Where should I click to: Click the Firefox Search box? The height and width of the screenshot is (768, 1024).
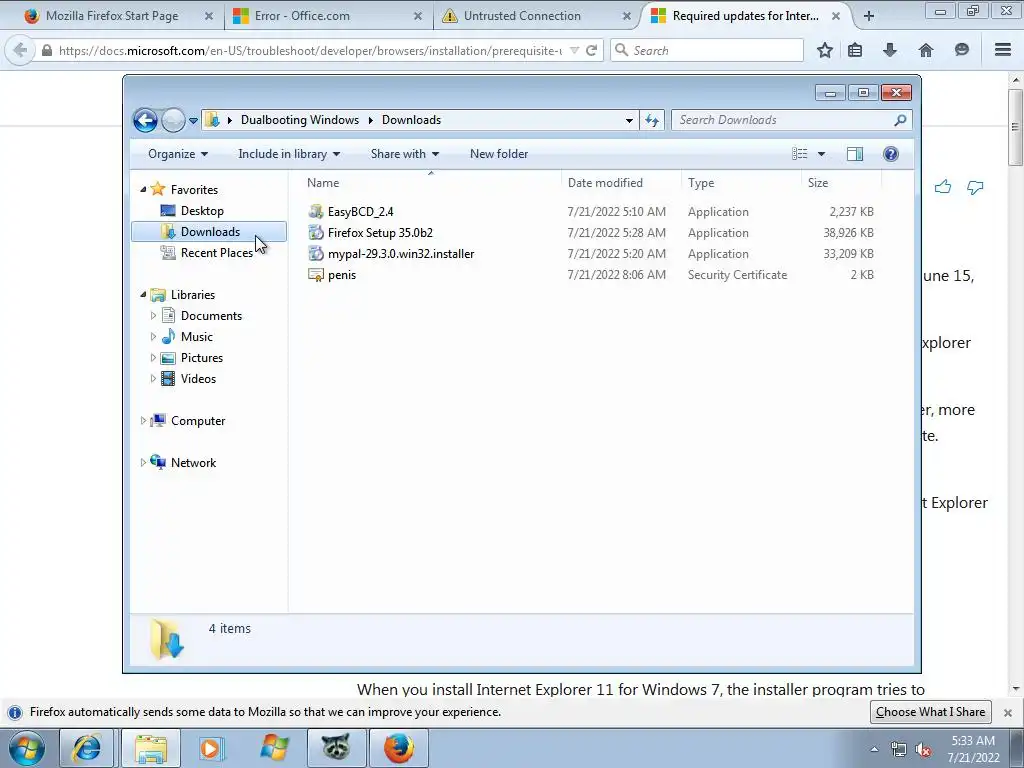(x=707, y=50)
